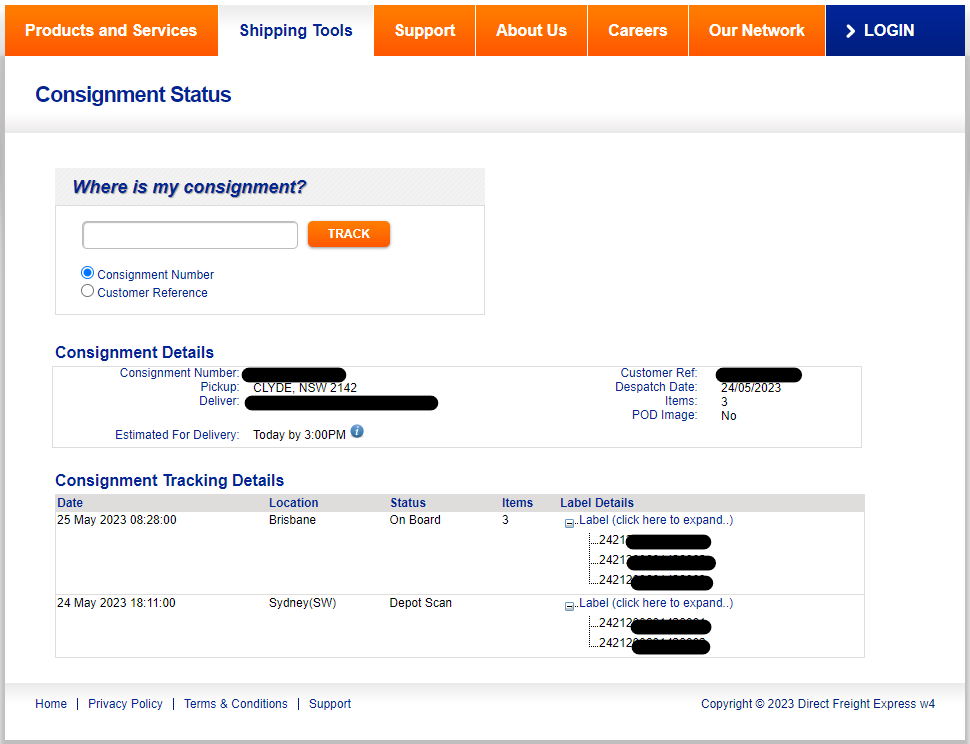Open the Privacy Policy footer link

125,704
